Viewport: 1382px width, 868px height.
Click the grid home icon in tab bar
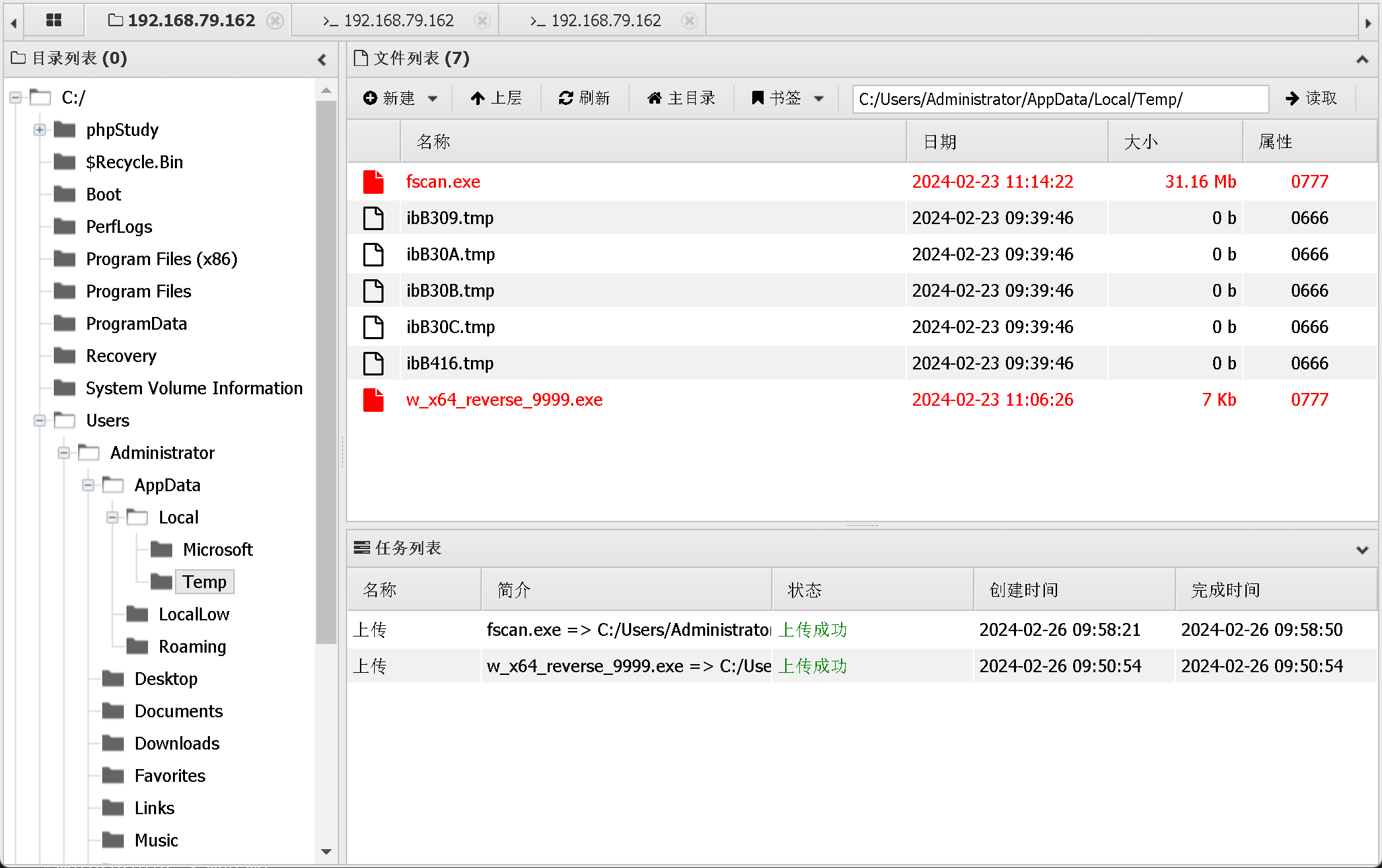tap(54, 20)
